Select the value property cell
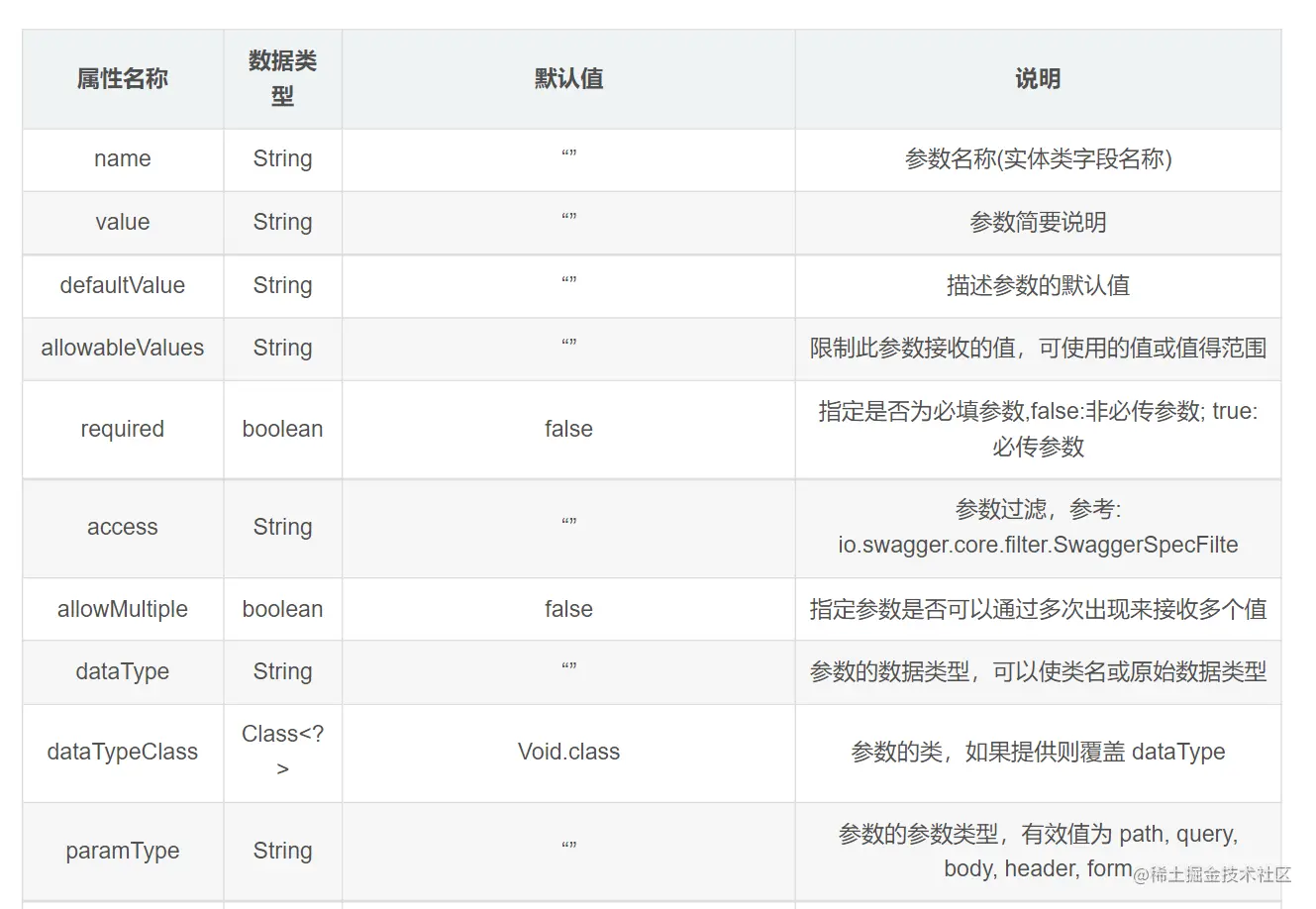Image resolution: width=1316 pixels, height=909 pixels. 123,223
